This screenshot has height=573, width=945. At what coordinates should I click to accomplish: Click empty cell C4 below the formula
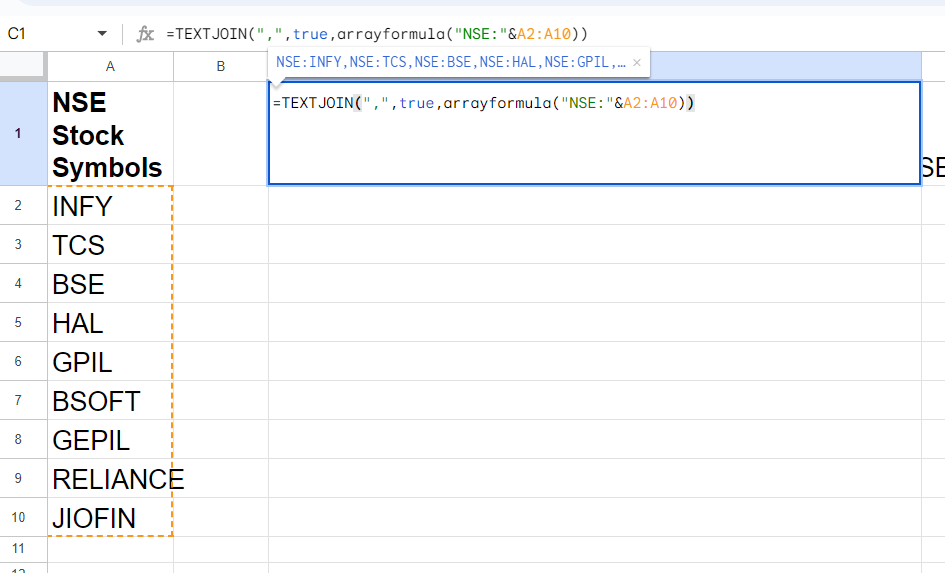coord(595,283)
